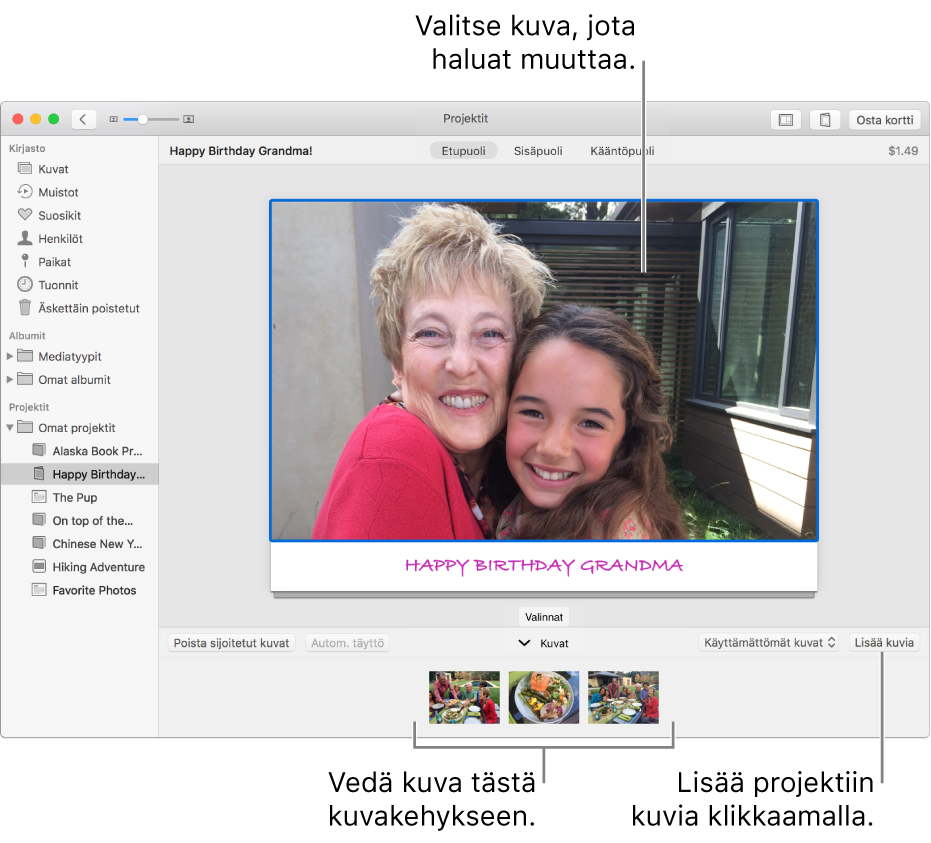The image size is (931, 843).
Task: Collapse the Kuvat tray chevron
Action: (x=523, y=643)
